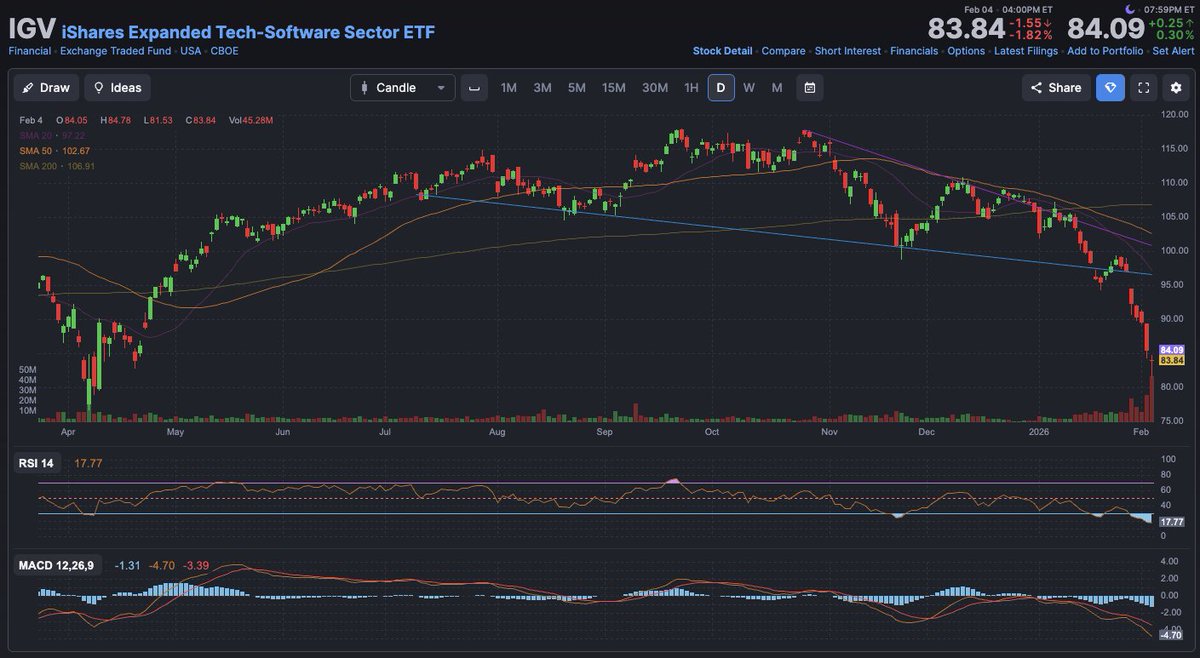Click the 17.77 RSI value tag
The width and height of the screenshot is (1200, 658).
(1171, 521)
